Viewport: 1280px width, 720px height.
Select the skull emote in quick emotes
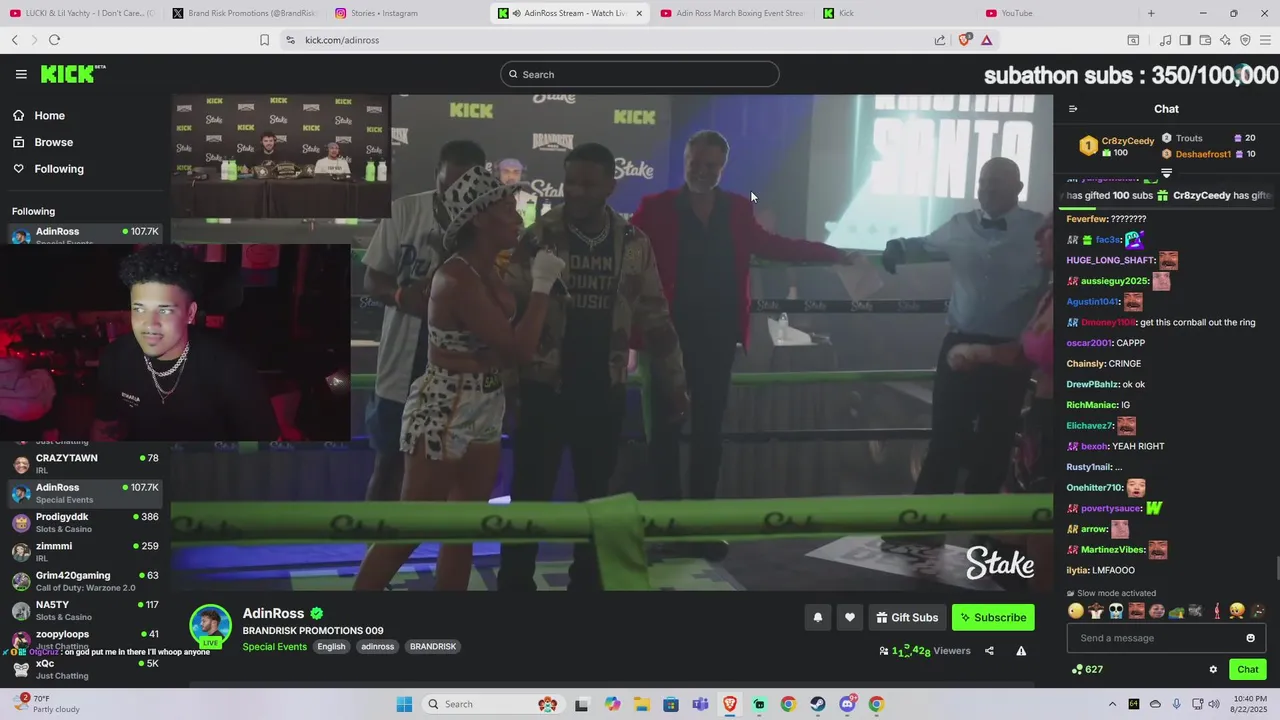(1116, 611)
